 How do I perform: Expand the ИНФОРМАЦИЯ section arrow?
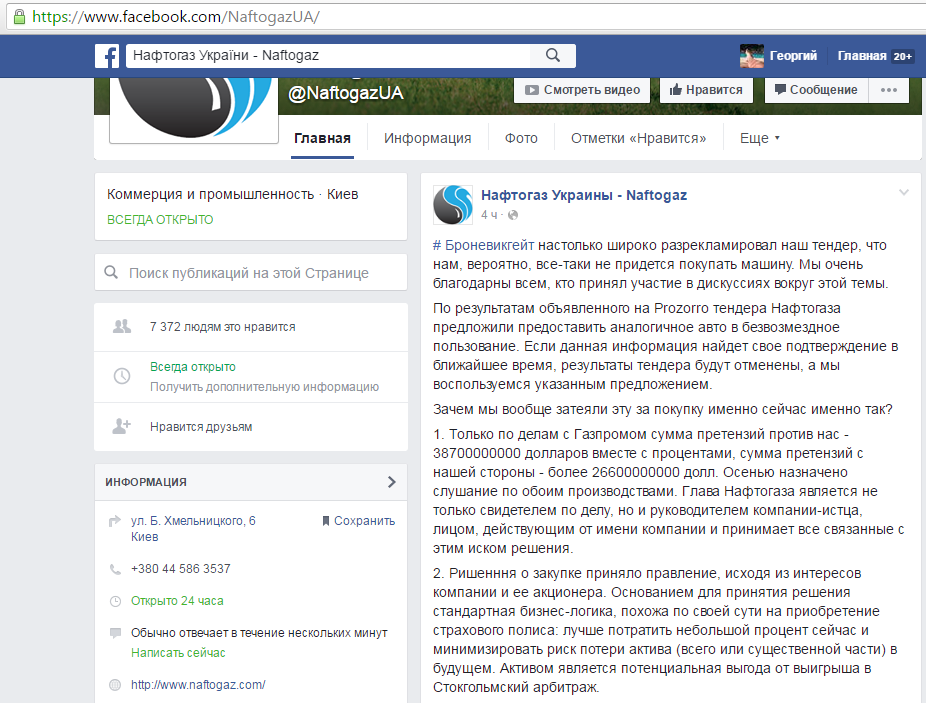point(391,482)
